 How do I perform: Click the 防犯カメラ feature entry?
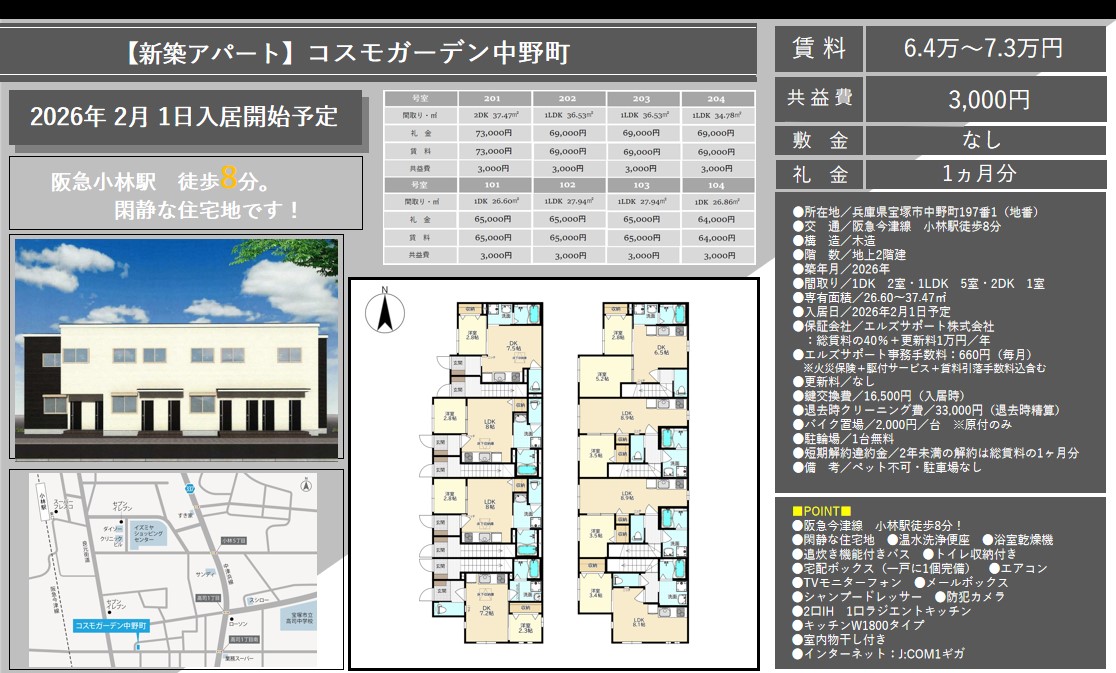tap(973, 597)
